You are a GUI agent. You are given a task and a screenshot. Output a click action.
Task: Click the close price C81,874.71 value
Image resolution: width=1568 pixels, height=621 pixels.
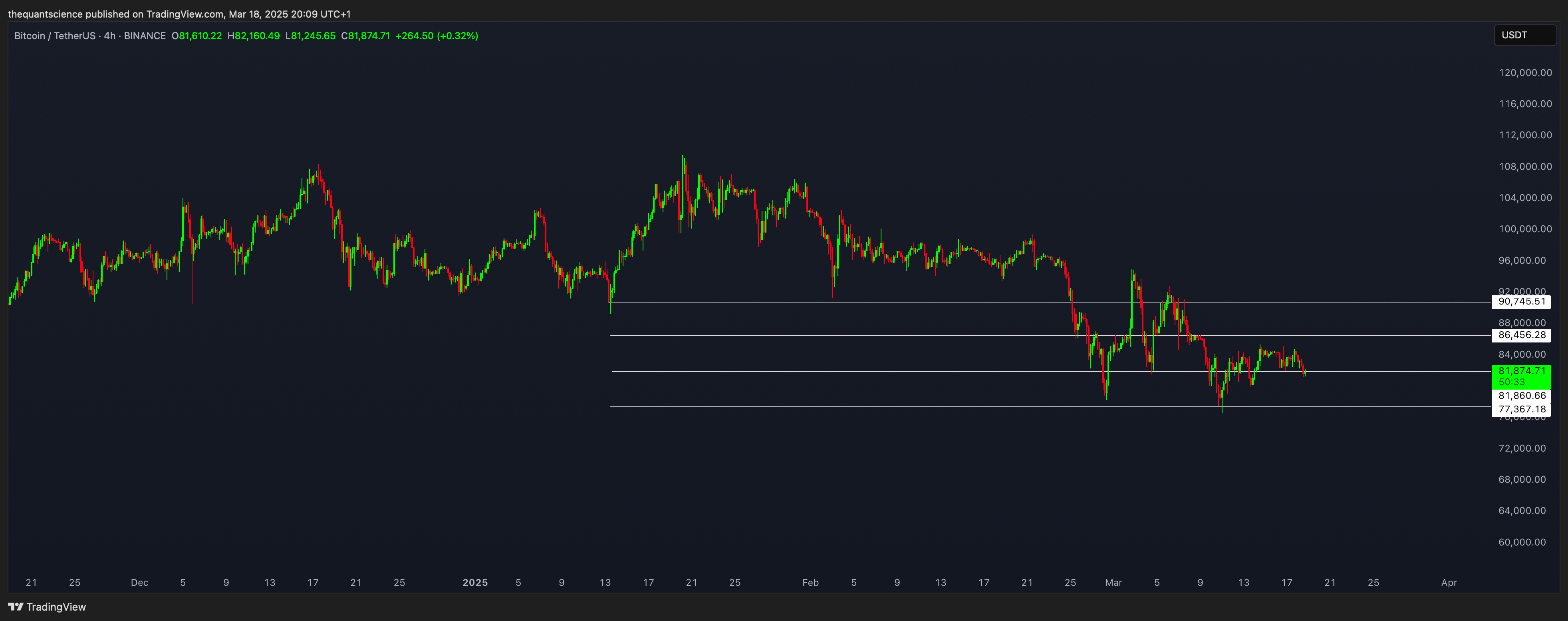click(x=366, y=36)
